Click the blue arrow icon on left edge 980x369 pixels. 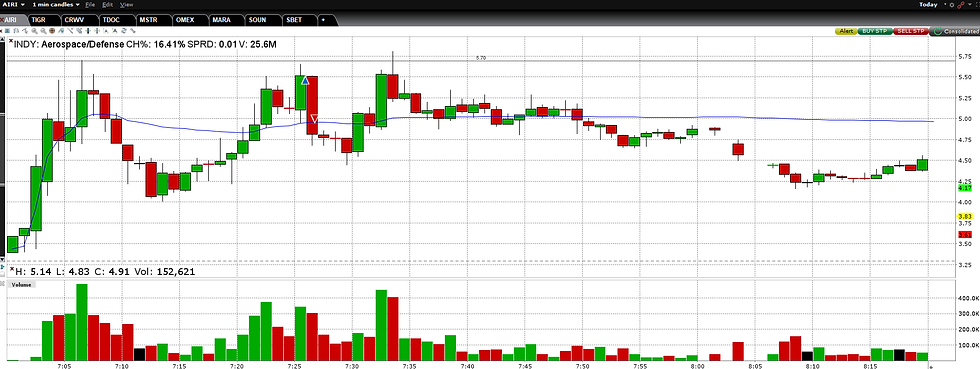pos(2,266)
